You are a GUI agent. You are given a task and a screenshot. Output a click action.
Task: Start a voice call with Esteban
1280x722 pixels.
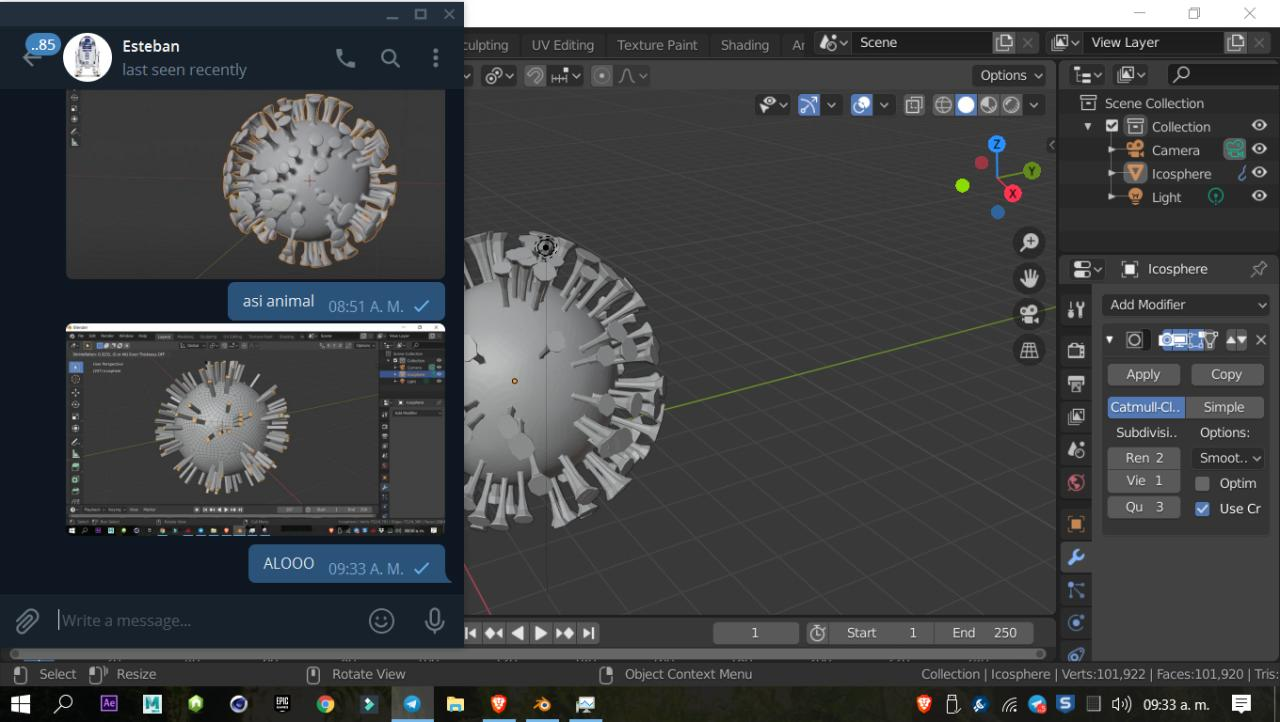click(x=345, y=58)
